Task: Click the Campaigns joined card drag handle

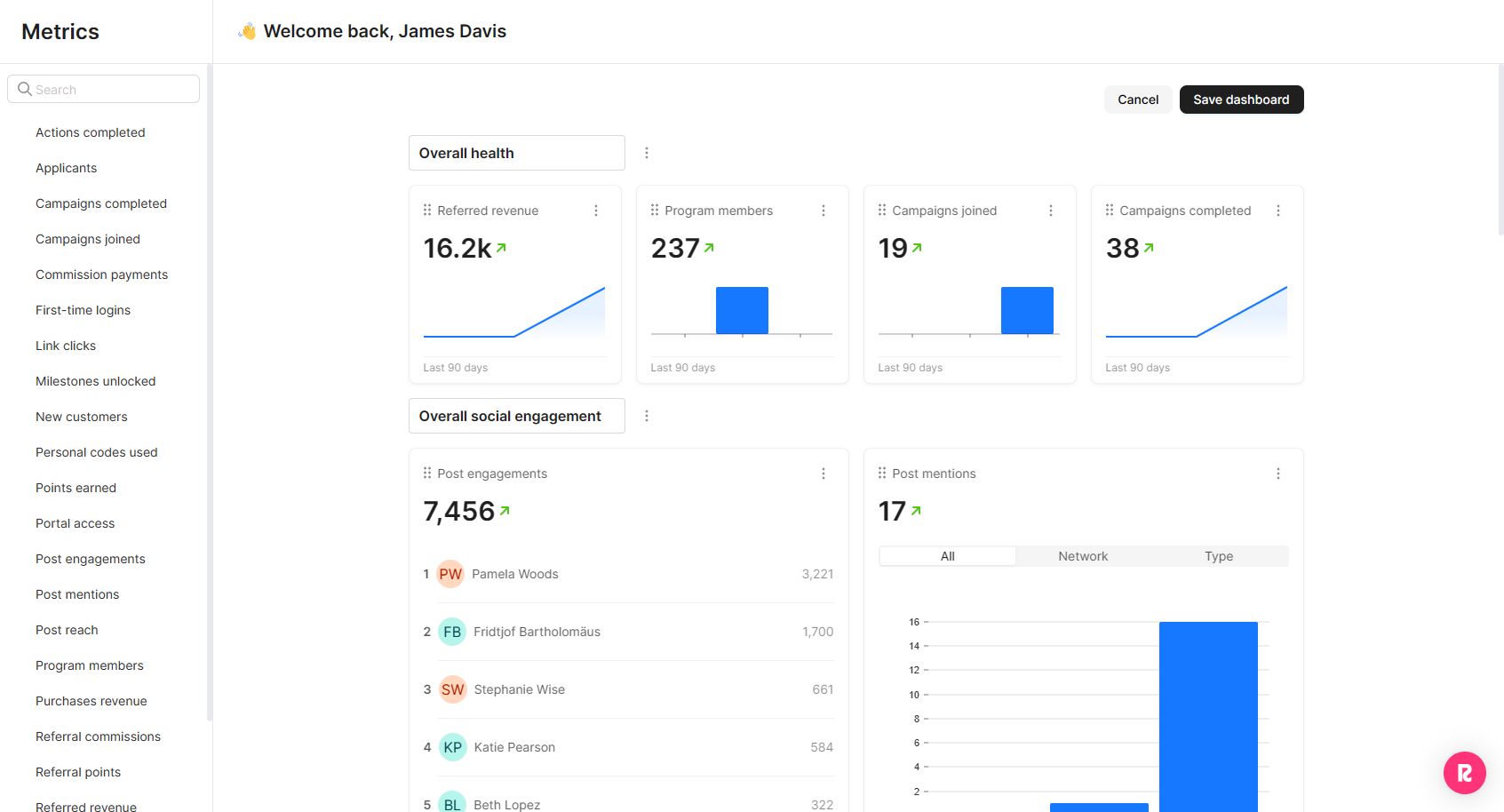Action: (882, 211)
